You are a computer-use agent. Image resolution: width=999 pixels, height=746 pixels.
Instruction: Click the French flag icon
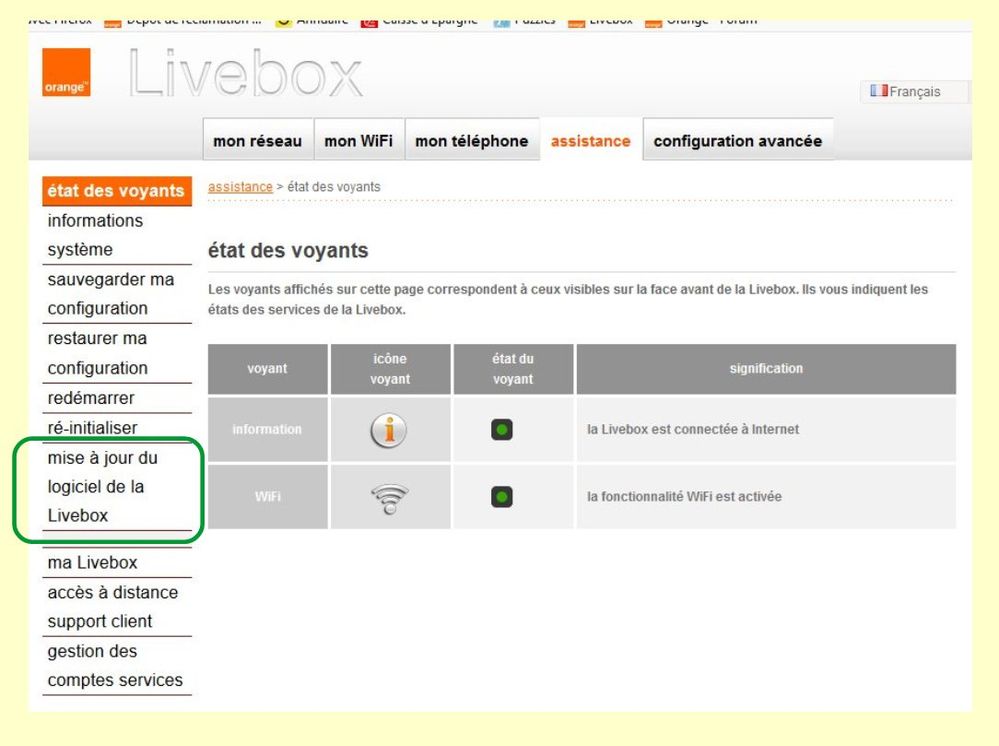[x=879, y=90]
